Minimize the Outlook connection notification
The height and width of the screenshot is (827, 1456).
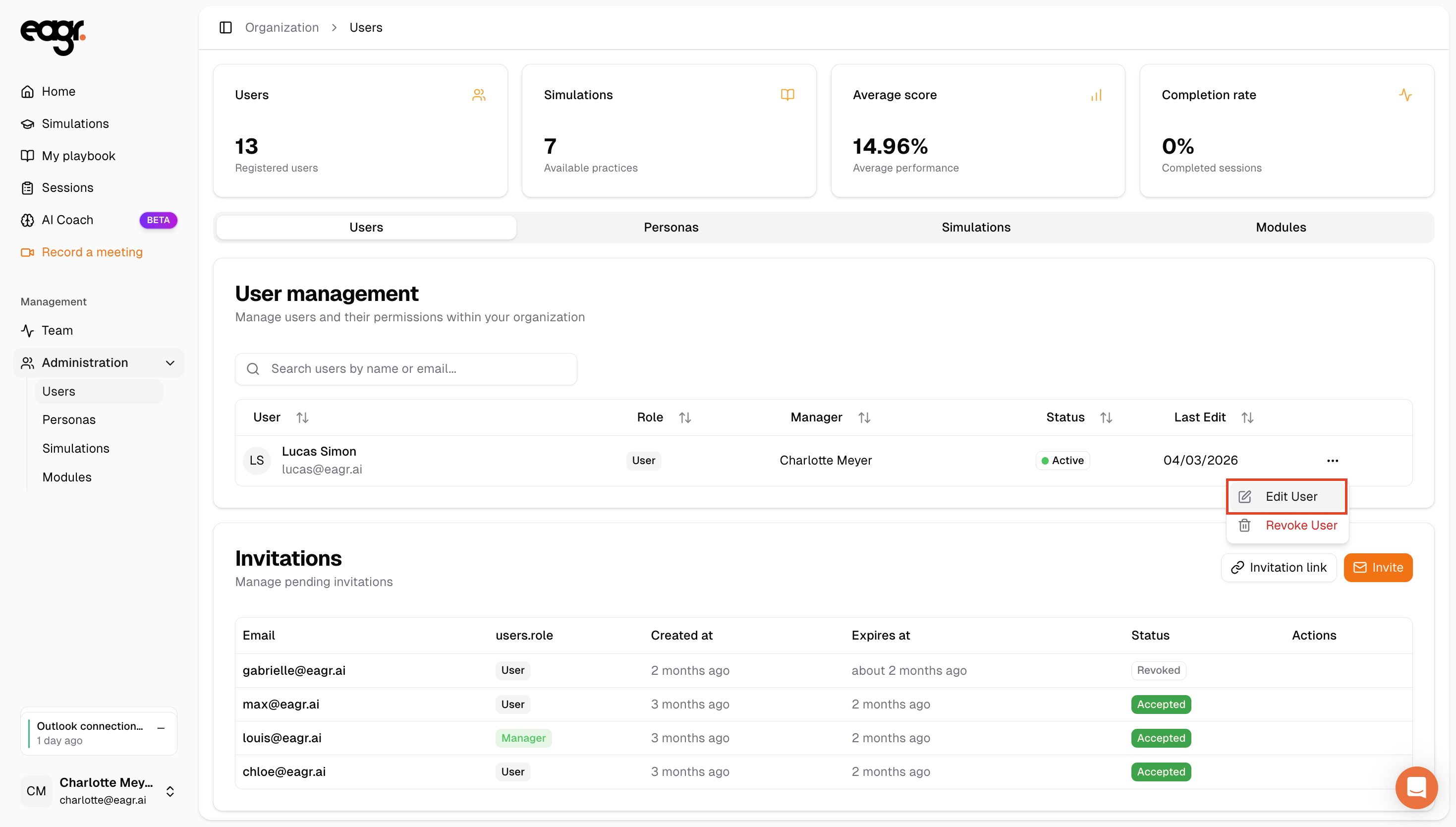(x=161, y=728)
